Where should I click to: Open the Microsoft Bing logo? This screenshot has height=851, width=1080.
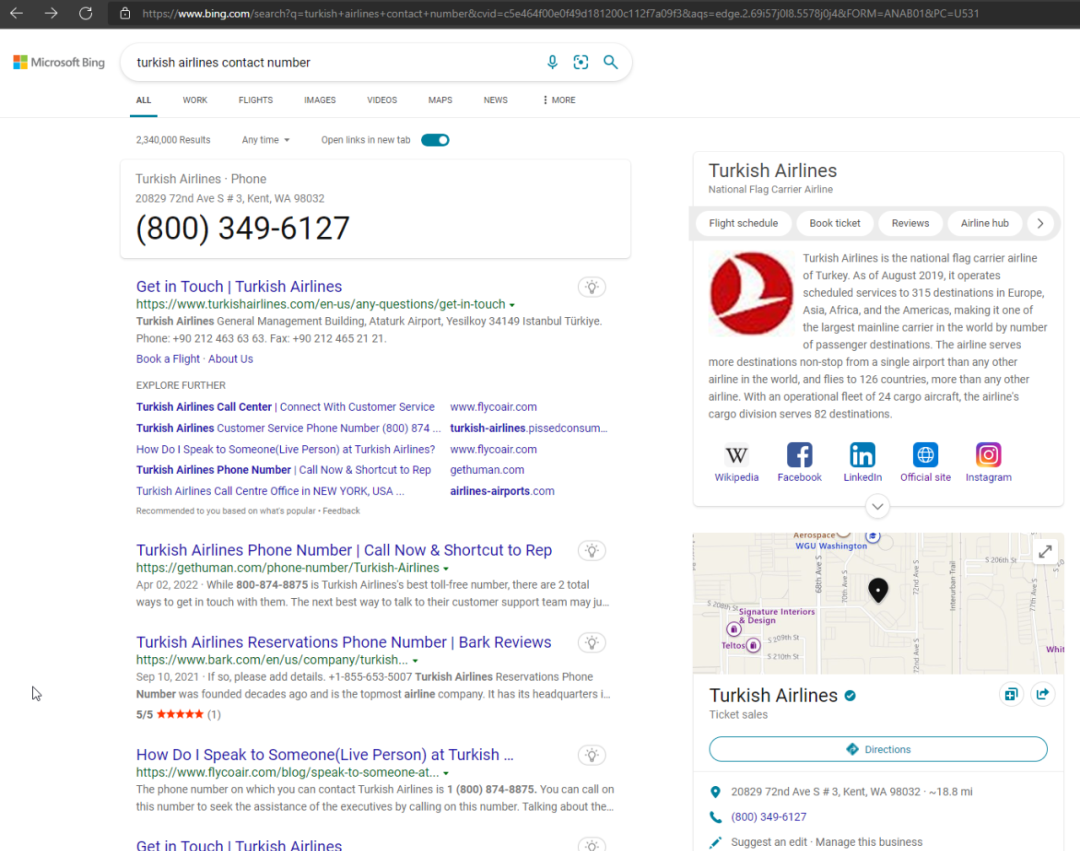pyautogui.click(x=59, y=63)
